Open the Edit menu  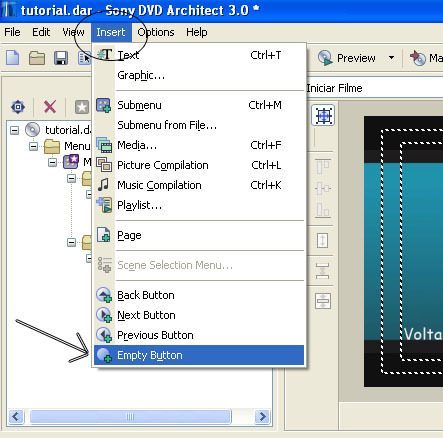(x=41, y=32)
